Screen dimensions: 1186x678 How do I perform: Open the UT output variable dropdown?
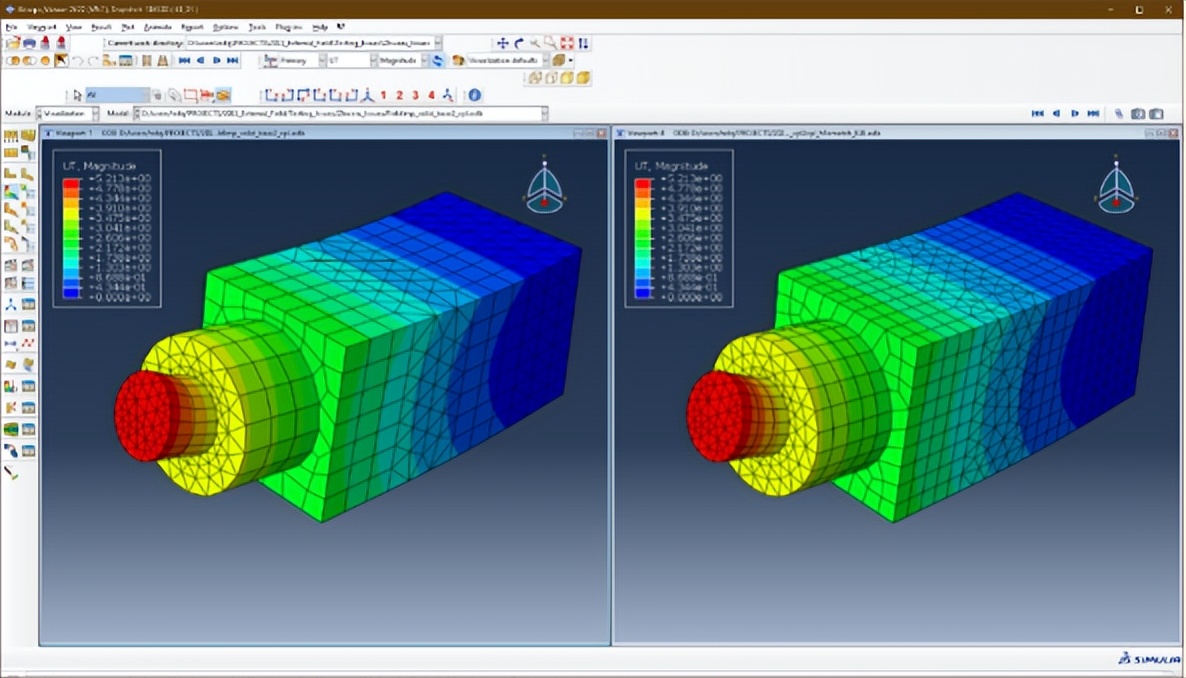(x=373, y=61)
